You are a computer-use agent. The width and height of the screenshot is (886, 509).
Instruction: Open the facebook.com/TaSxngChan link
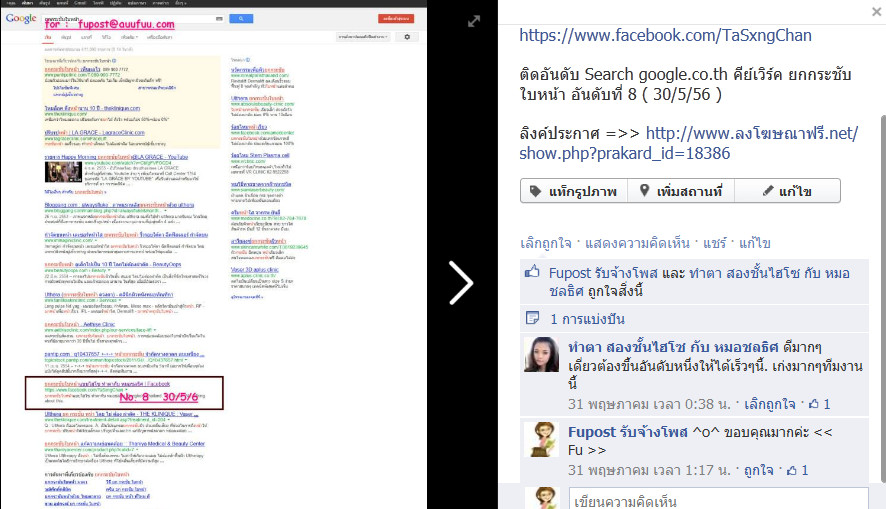tap(665, 36)
